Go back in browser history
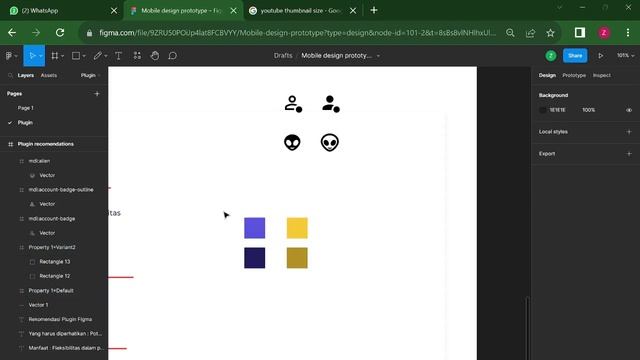This screenshot has width=640, height=360. coord(12,33)
